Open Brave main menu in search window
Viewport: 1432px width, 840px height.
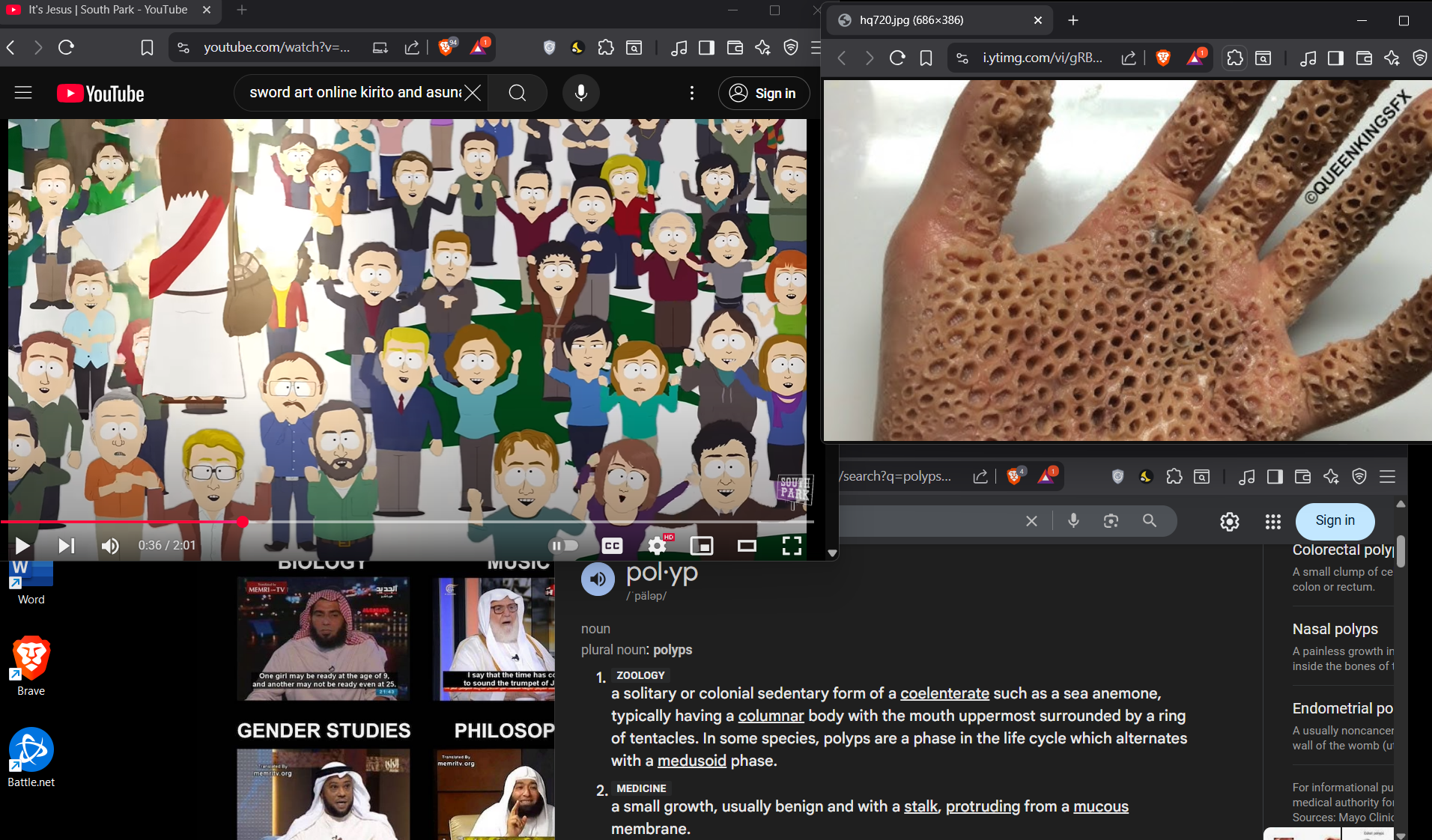[x=1387, y=476]
